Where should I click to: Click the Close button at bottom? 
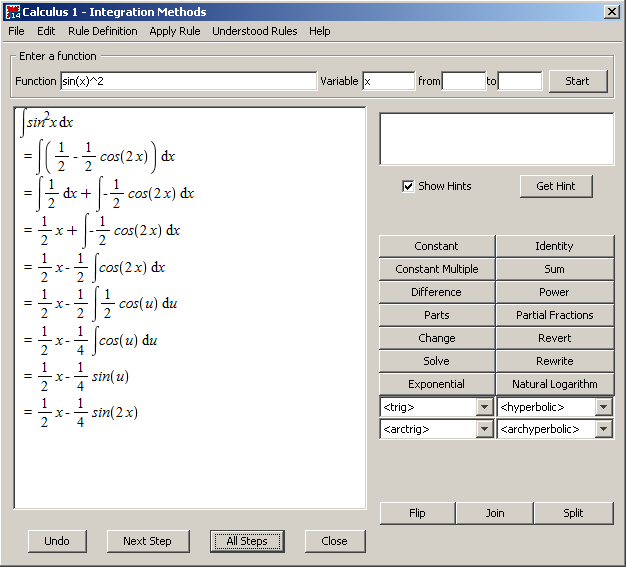tap(335, 541)
